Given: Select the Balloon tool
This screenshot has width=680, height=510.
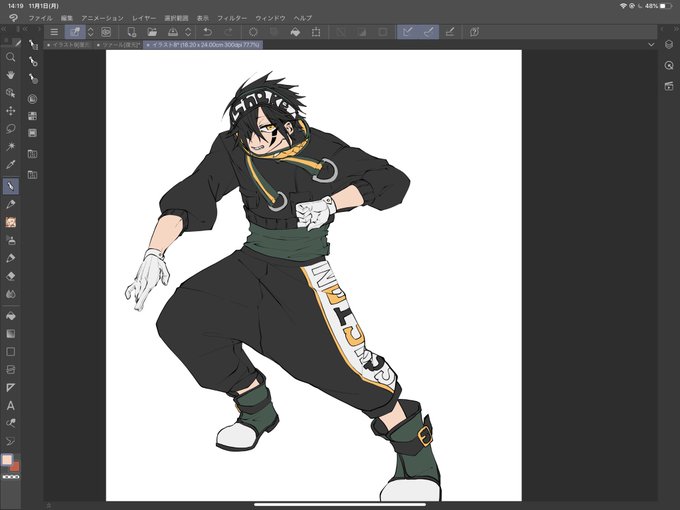Looking at the screenshot, I should click(x=10, y=423).
